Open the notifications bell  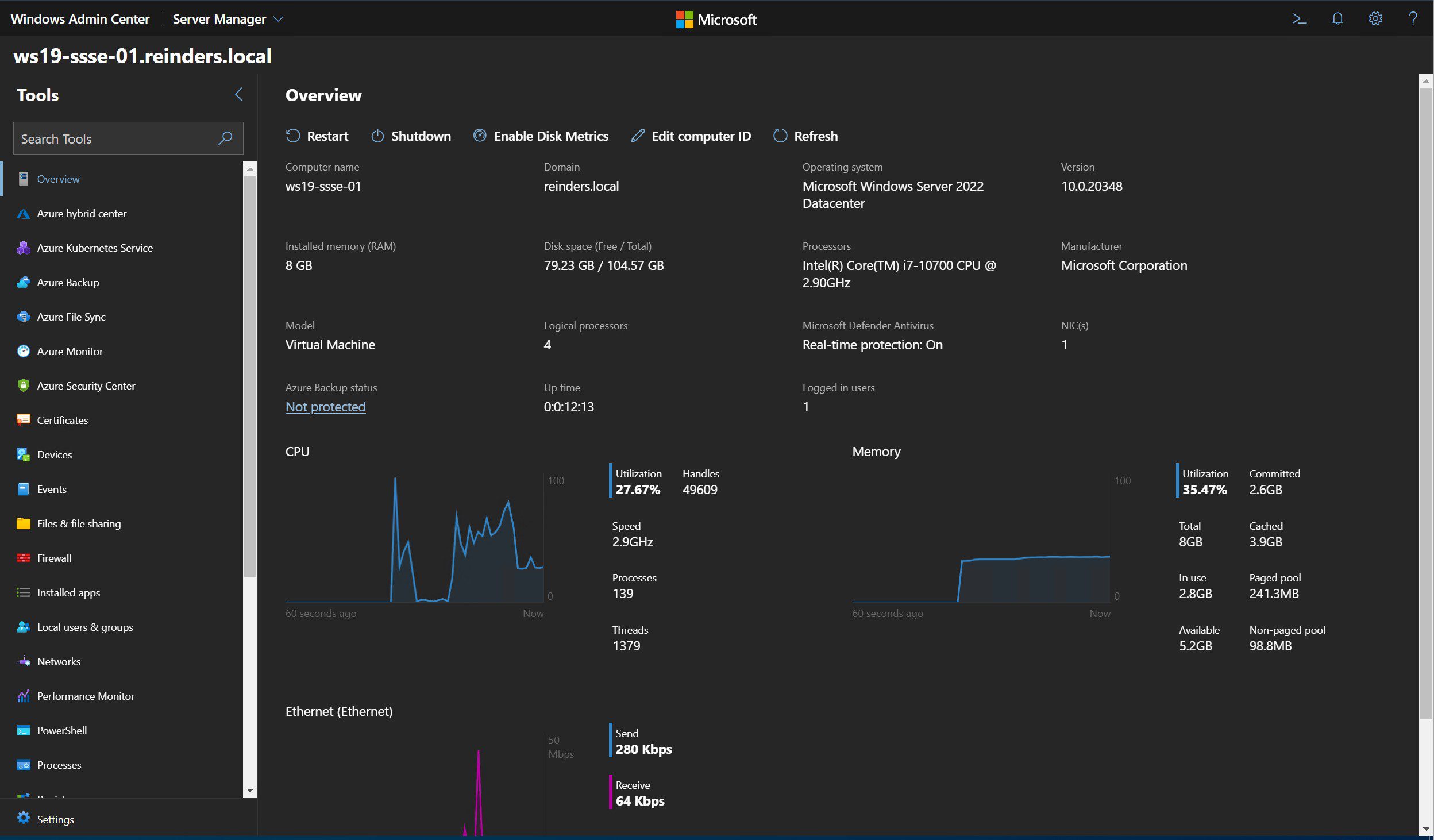[x=1337, y=19]
